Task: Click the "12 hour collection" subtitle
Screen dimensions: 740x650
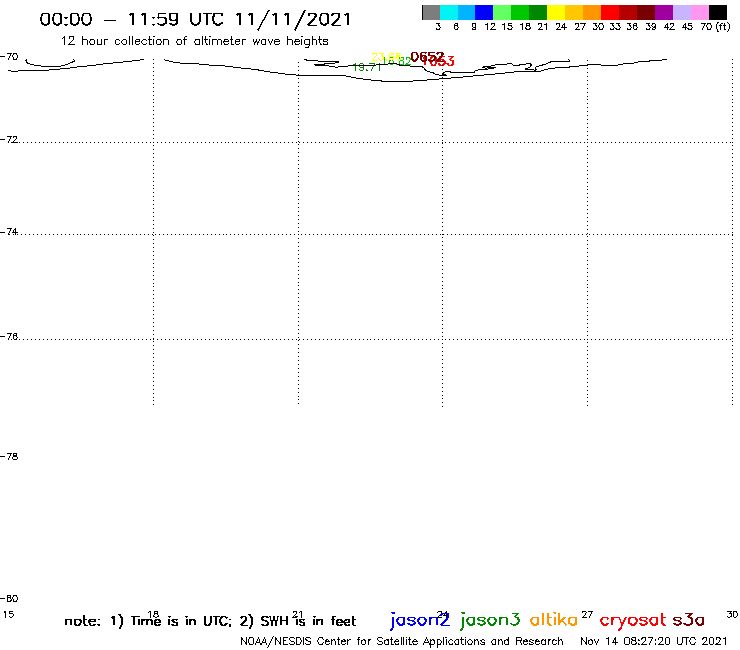Action: click(x=194, y=41)
